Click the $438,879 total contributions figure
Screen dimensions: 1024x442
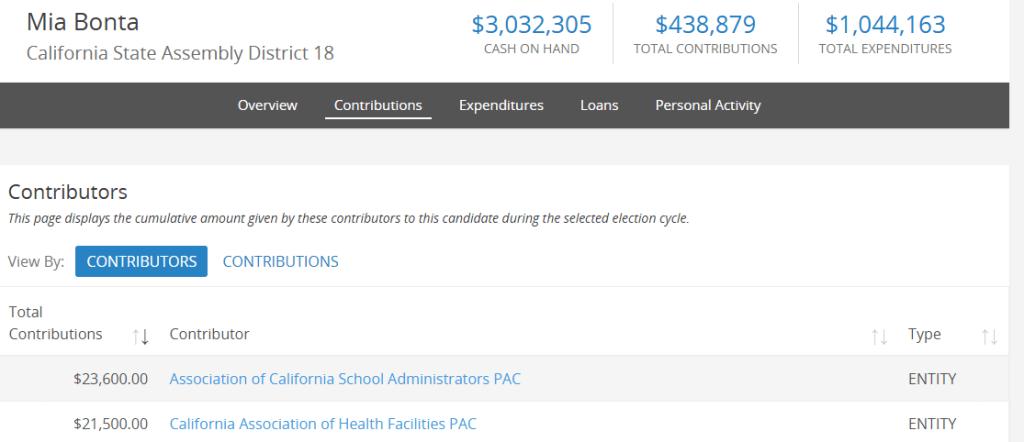(x=705, y=25)
